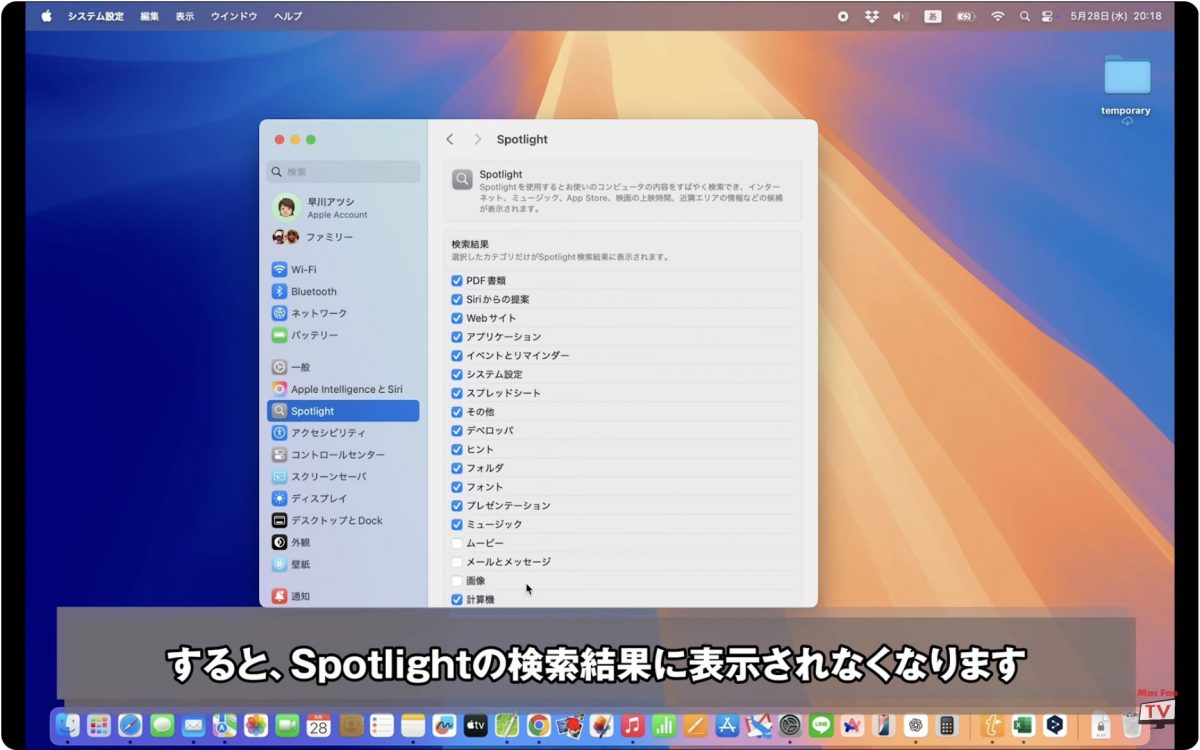Check the メールとメッセージ checkbox

click(457, 562)
